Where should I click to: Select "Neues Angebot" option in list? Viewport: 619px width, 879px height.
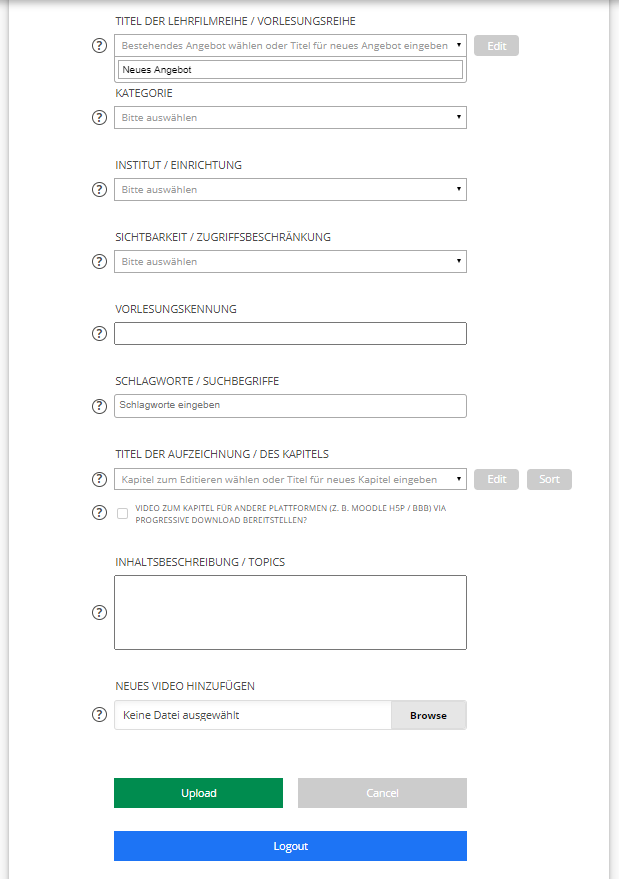290,70
